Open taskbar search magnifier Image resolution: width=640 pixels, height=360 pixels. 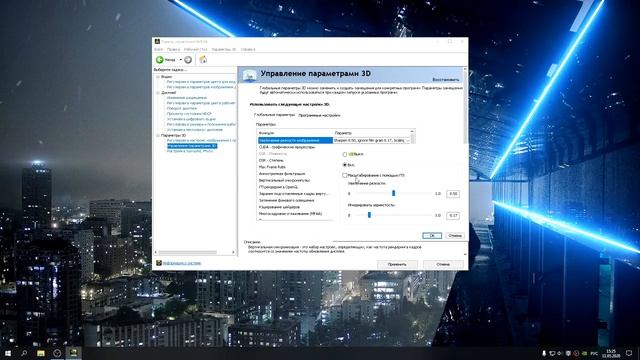tap(24, 353)
